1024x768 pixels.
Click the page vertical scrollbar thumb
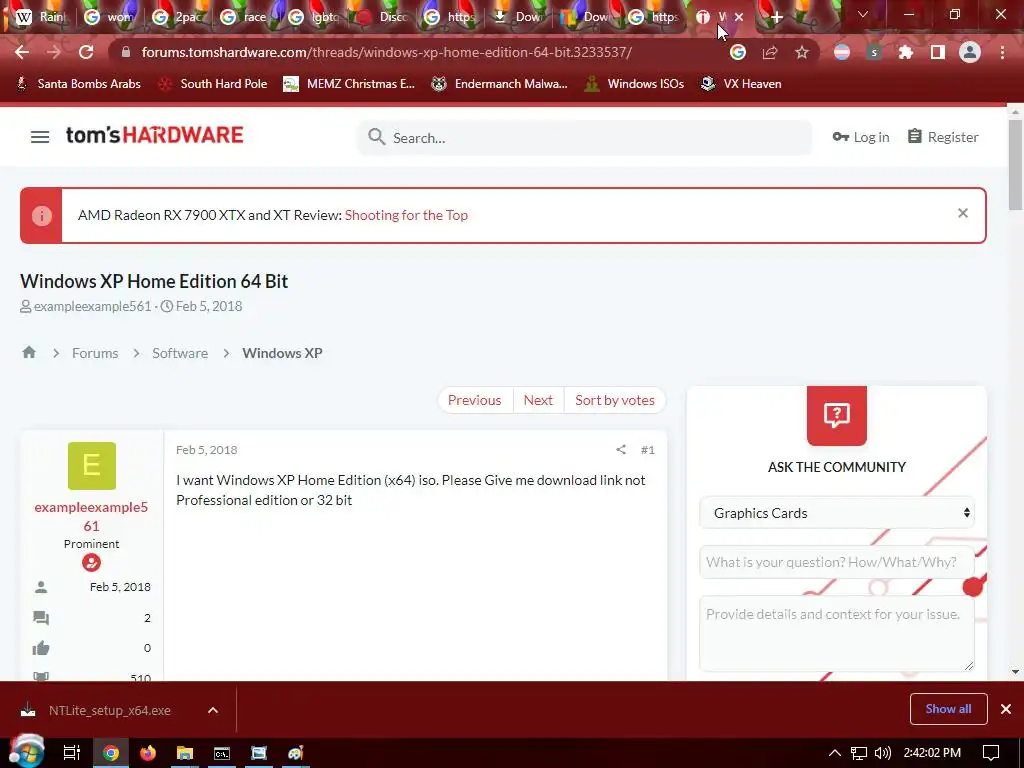[x=1015, y=165]
